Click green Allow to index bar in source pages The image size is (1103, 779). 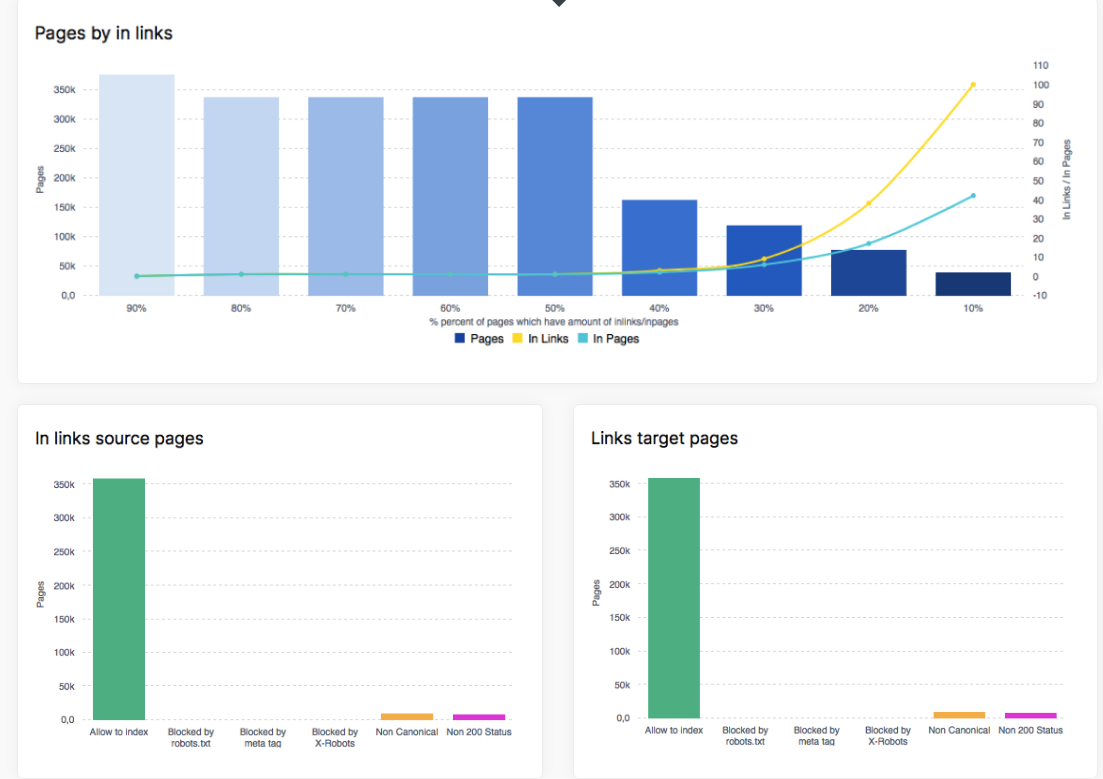click(119, 598)
